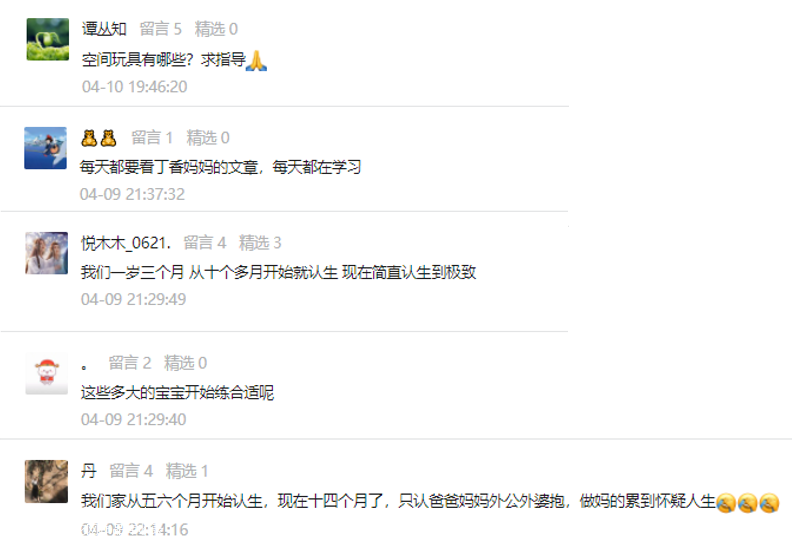Select the comment about 丁香妈妈的文章

point(220,167)
